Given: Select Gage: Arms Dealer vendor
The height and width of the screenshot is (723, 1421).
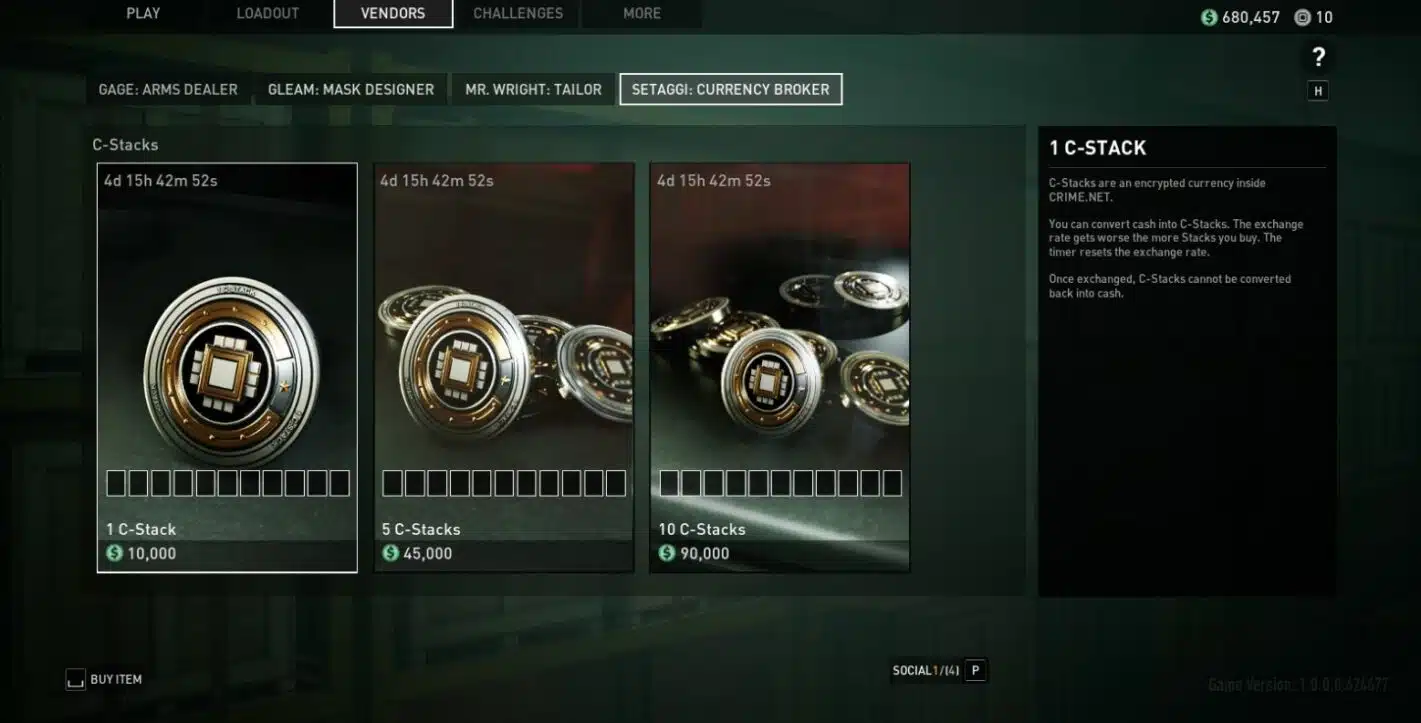Looking at the screenshot, I should [168, 89].
